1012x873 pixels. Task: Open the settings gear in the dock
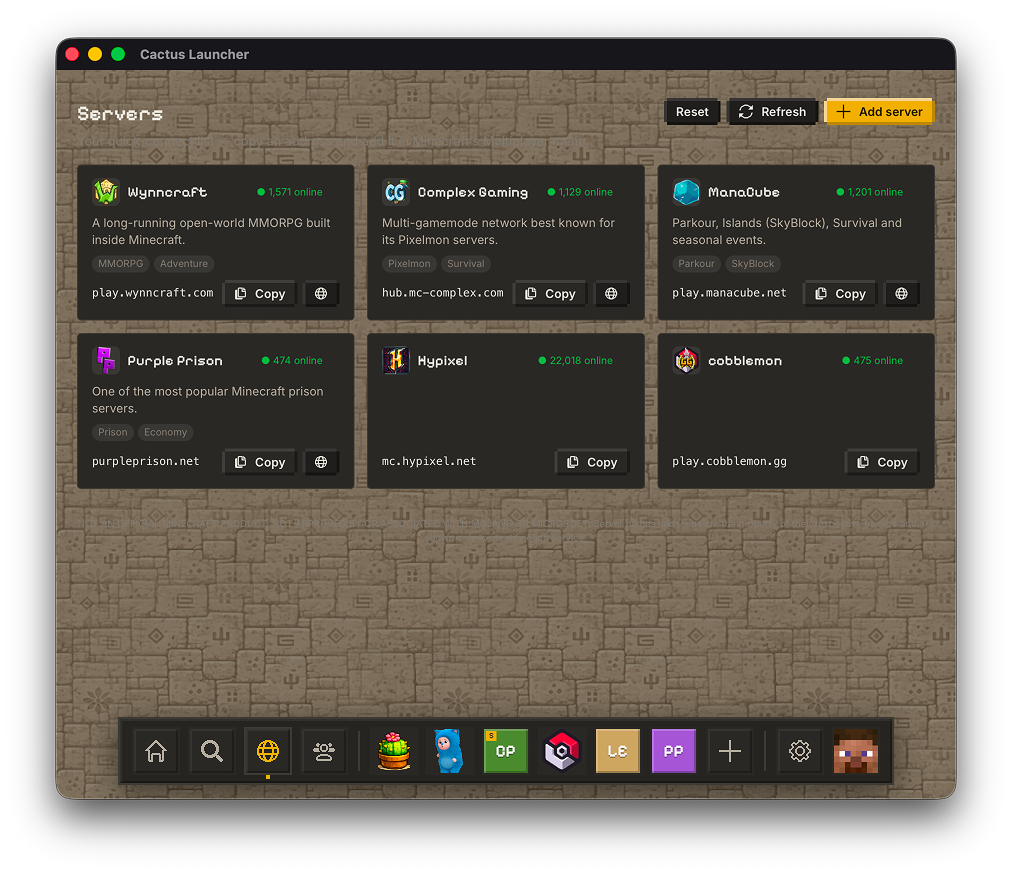coord(800,750)
